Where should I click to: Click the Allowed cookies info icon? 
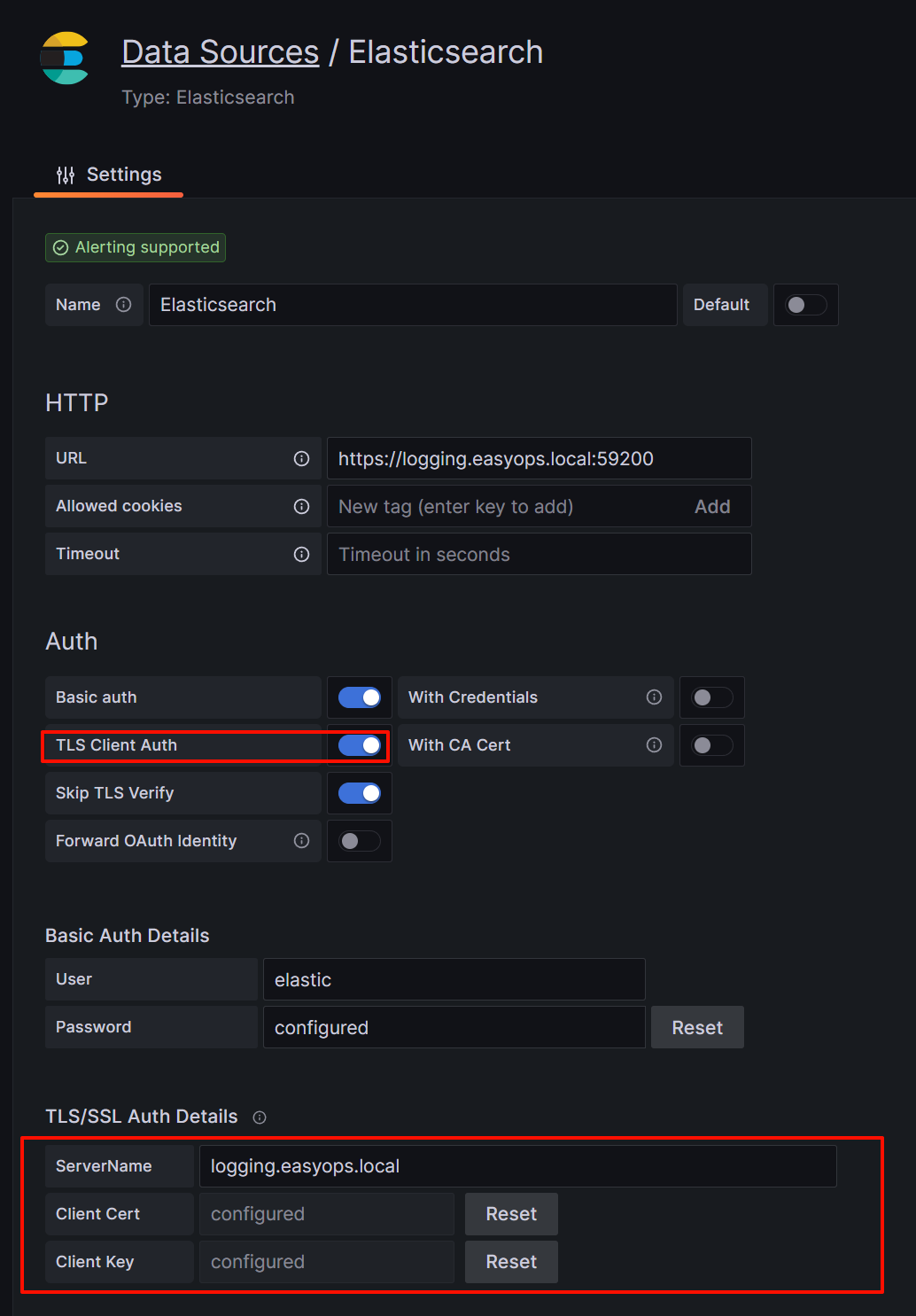(x=302, y=507)
